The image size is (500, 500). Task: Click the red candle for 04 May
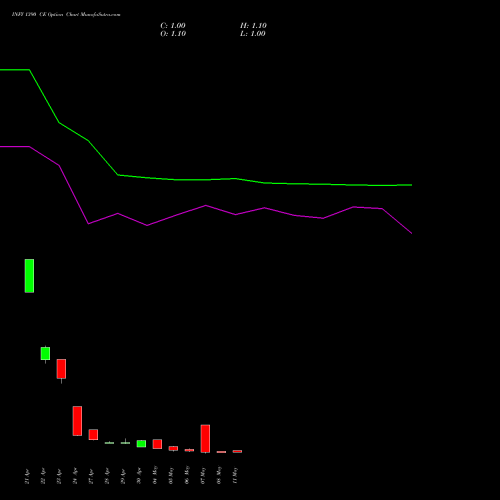(157, 444)
